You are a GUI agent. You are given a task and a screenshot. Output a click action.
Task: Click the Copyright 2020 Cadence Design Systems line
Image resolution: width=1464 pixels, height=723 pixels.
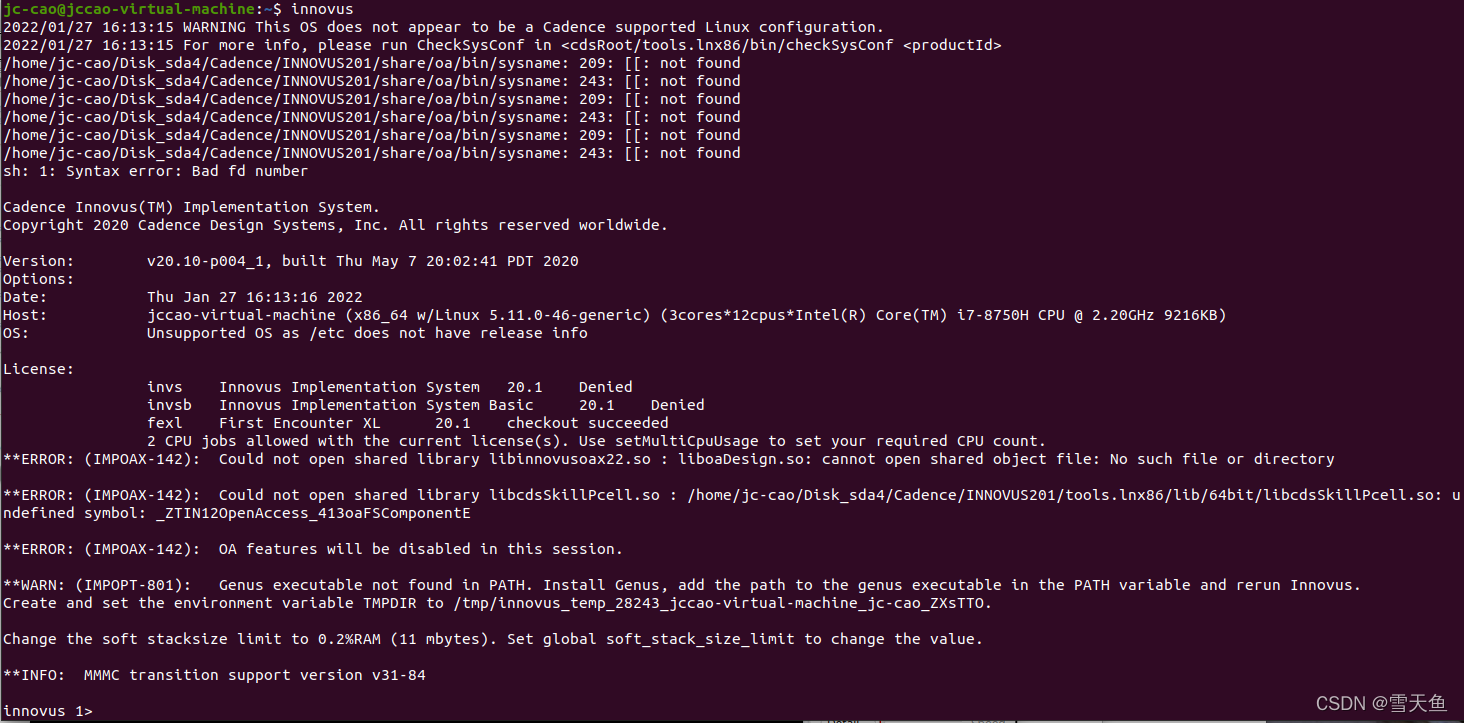pos(335,225)
